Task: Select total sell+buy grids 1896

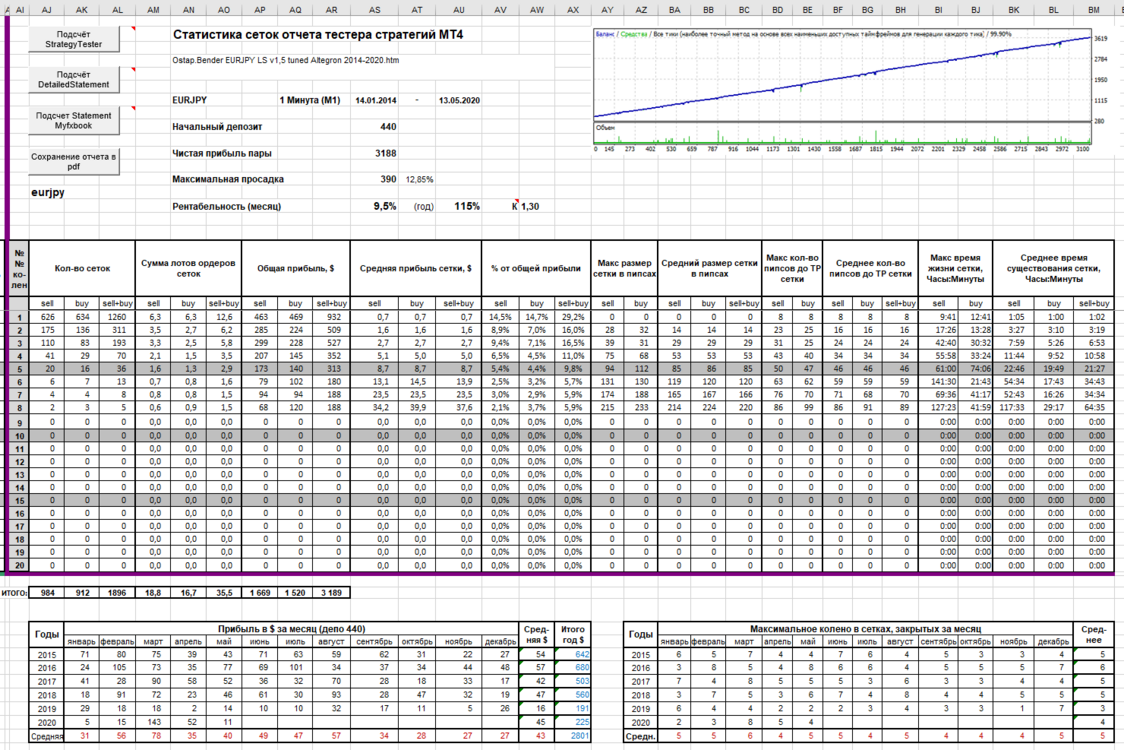Action: click(x=117, y=593)
